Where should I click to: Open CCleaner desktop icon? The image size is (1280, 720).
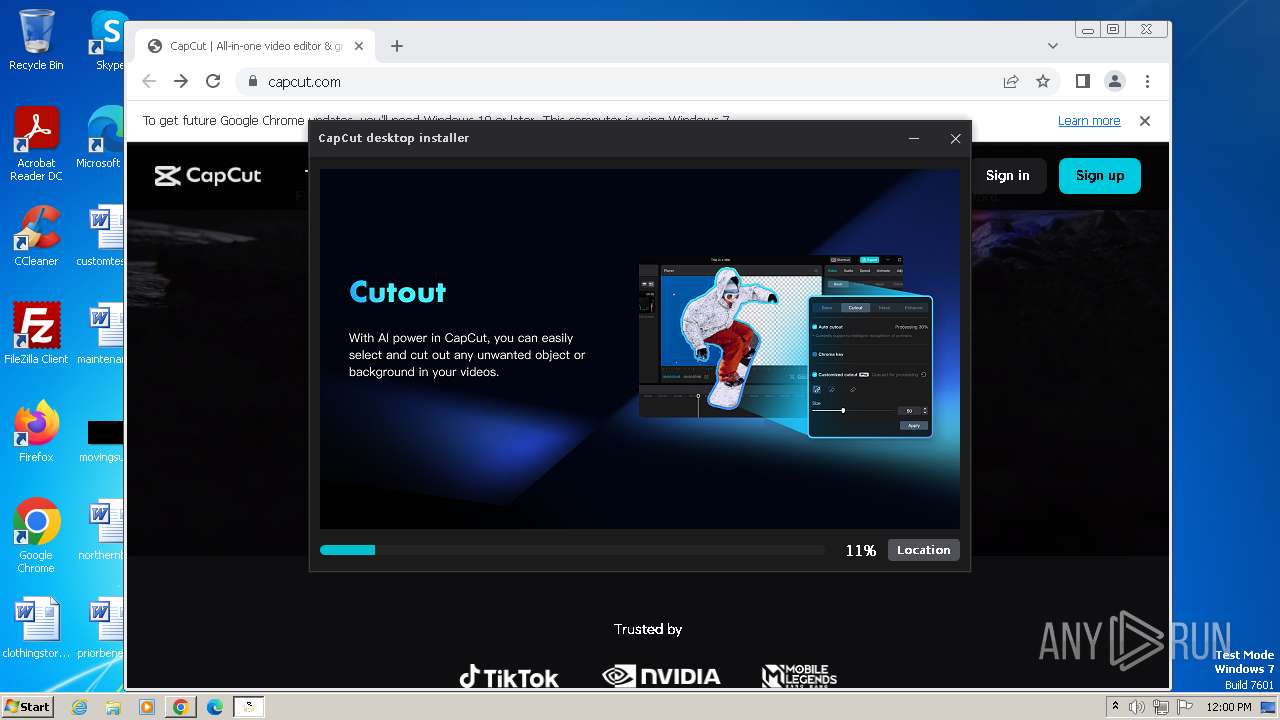click(36, 236)
